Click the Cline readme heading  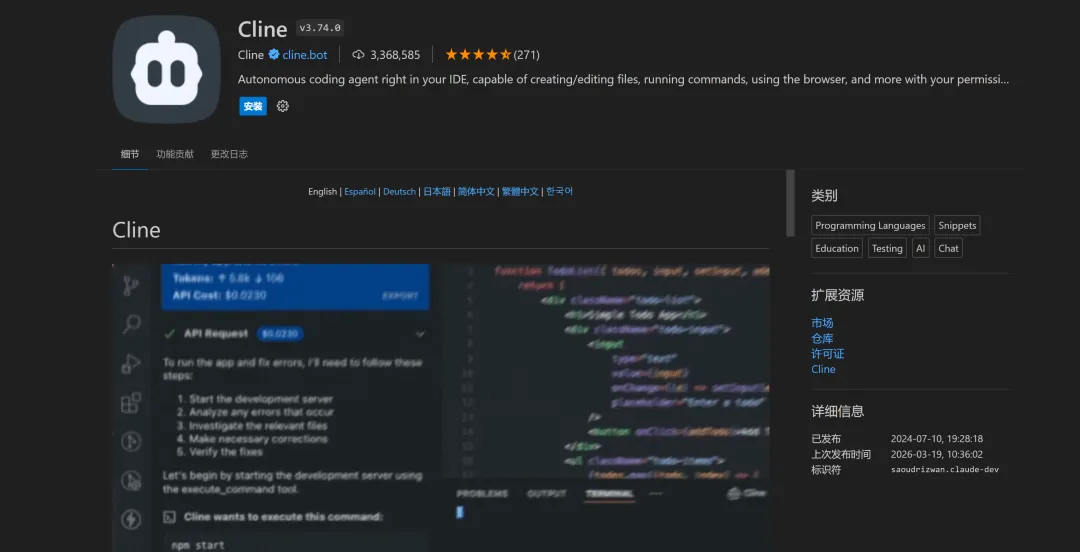point(136,229)
